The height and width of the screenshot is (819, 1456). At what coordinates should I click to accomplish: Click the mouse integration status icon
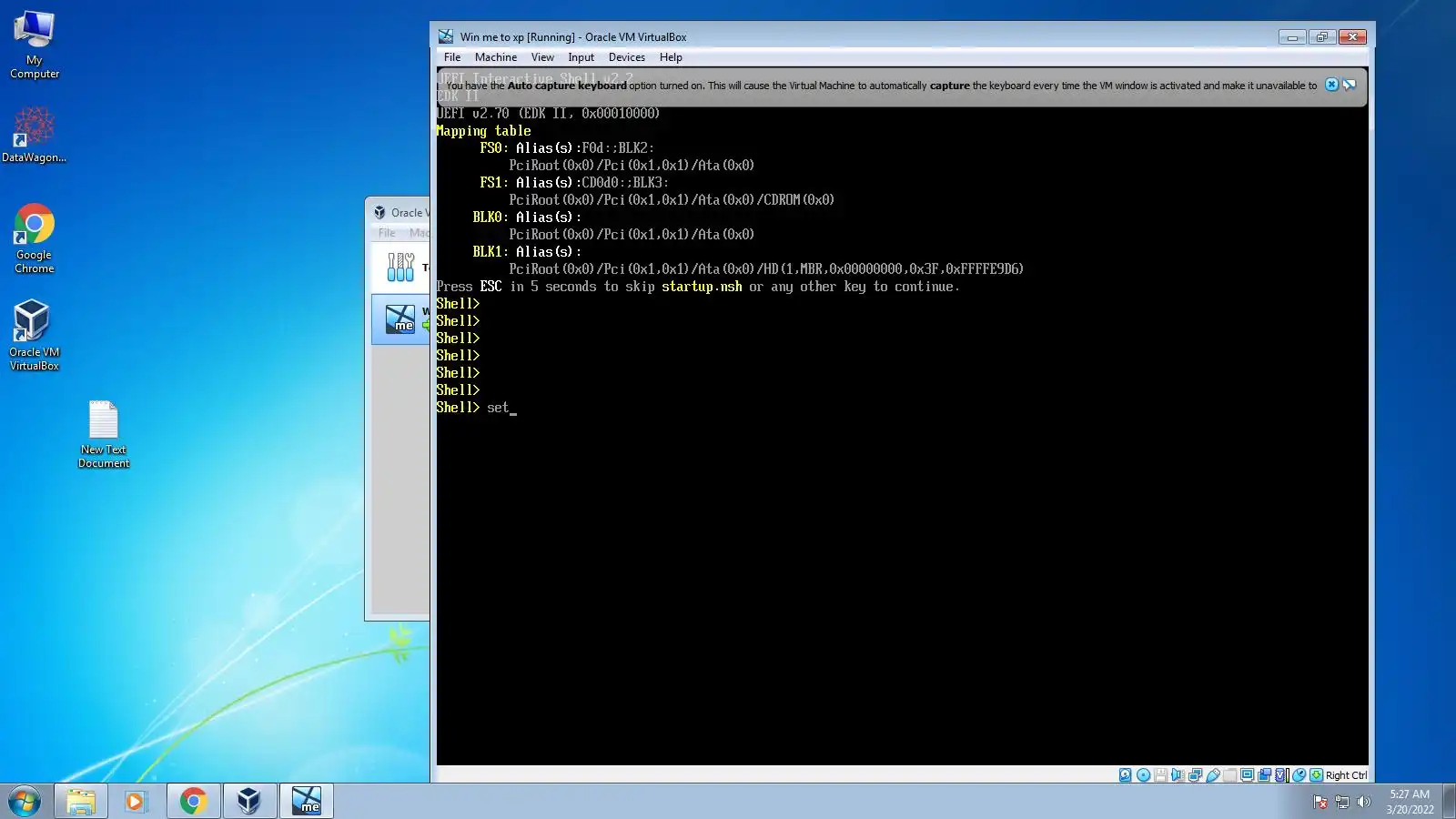tap(1299, 775)
